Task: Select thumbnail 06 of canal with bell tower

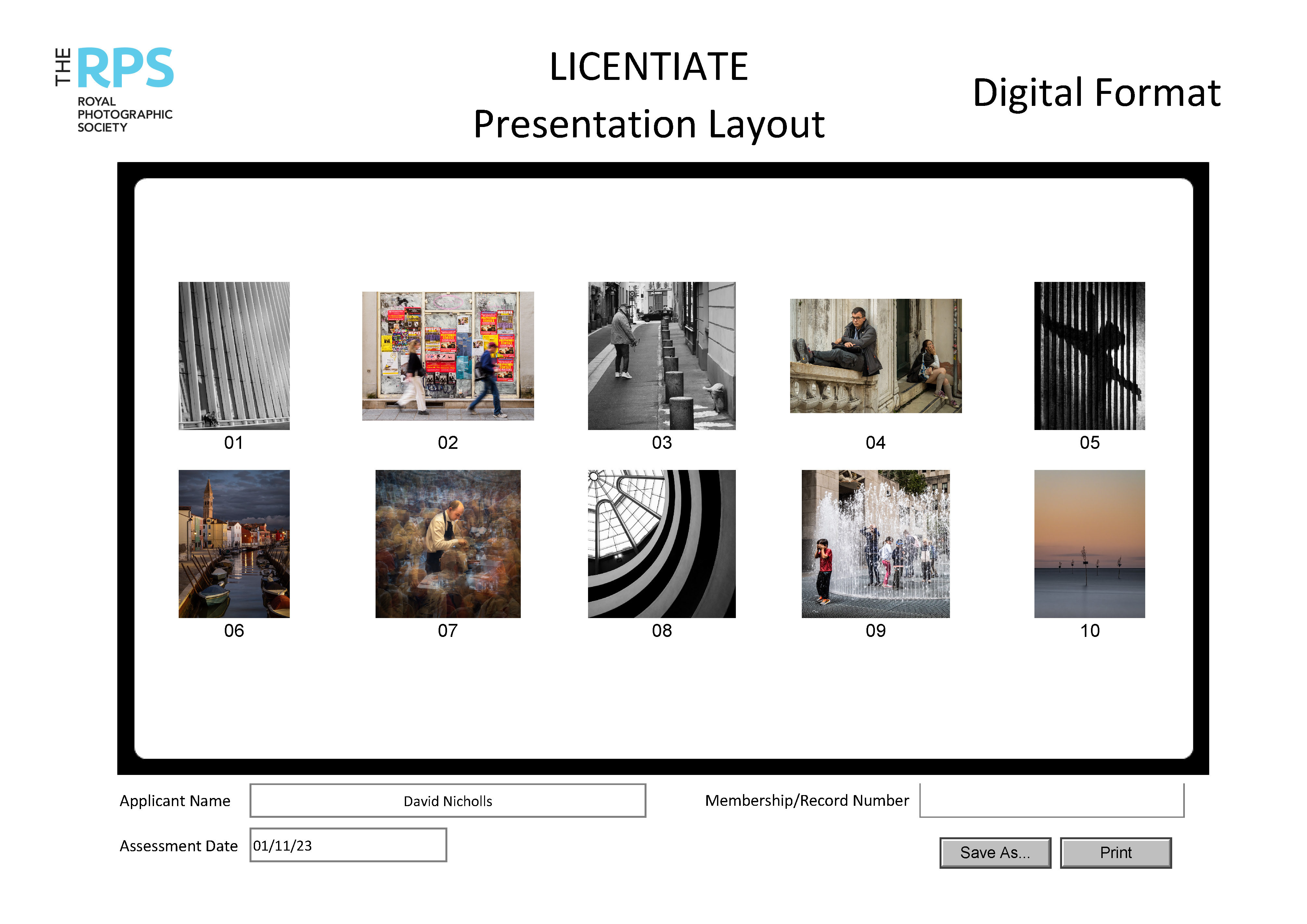Action: [x=234, y=543]
